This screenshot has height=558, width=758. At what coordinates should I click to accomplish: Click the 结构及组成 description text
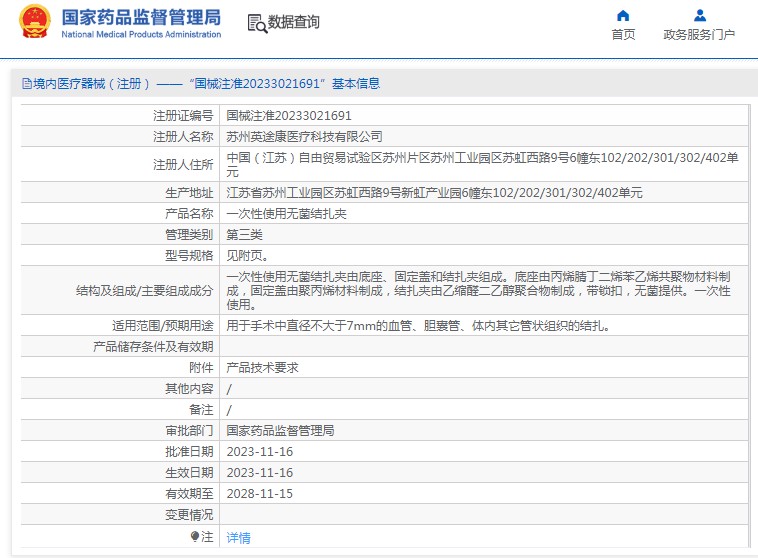pyautogui.click(x=478, y=290)
